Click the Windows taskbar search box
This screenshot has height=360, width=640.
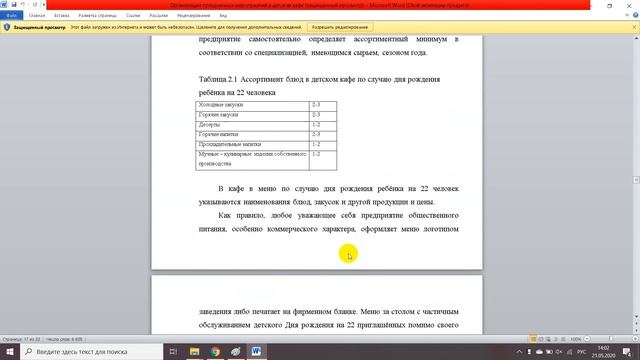(91, 351)
